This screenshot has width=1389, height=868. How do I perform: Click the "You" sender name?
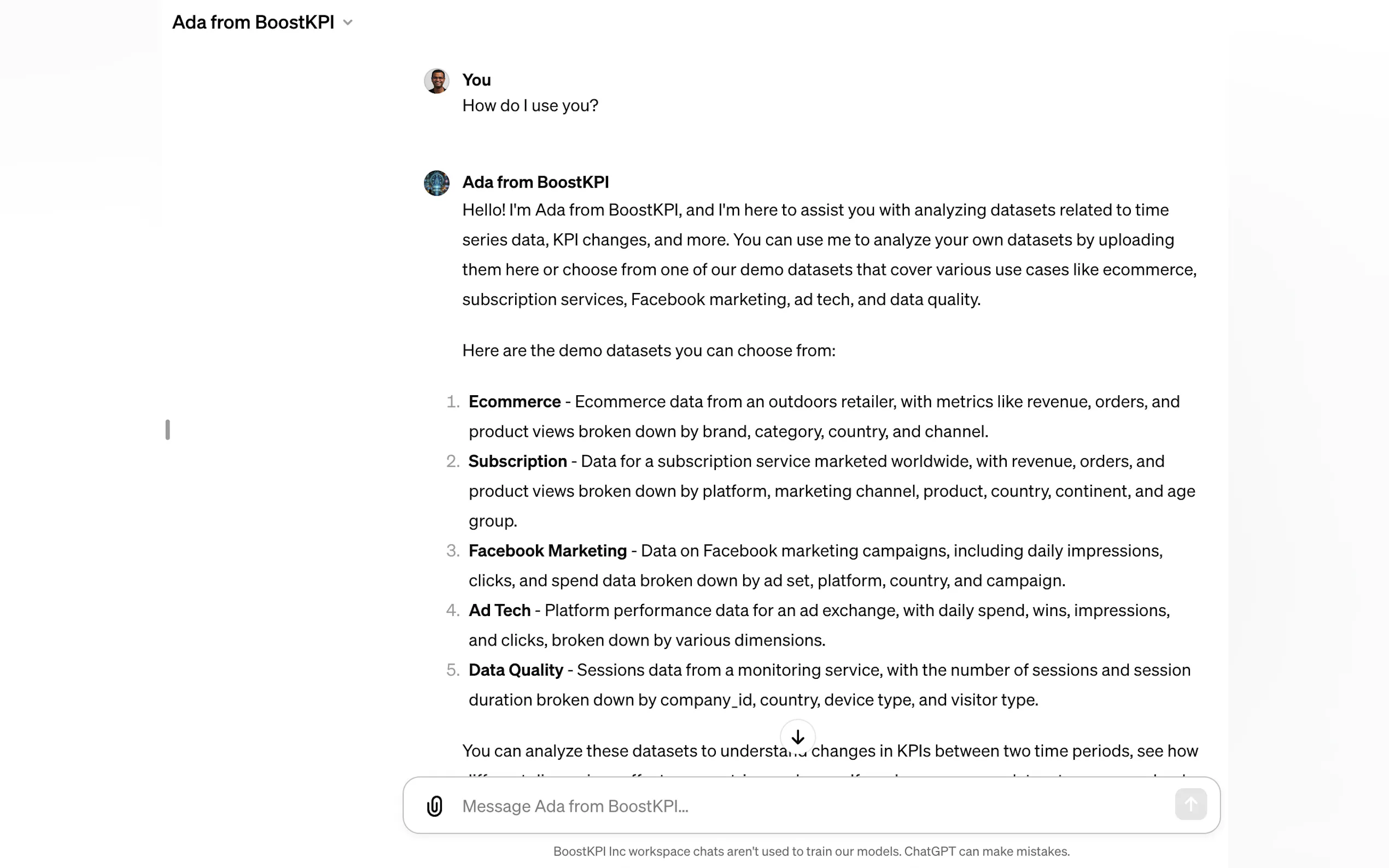click(x=476, y=80)
